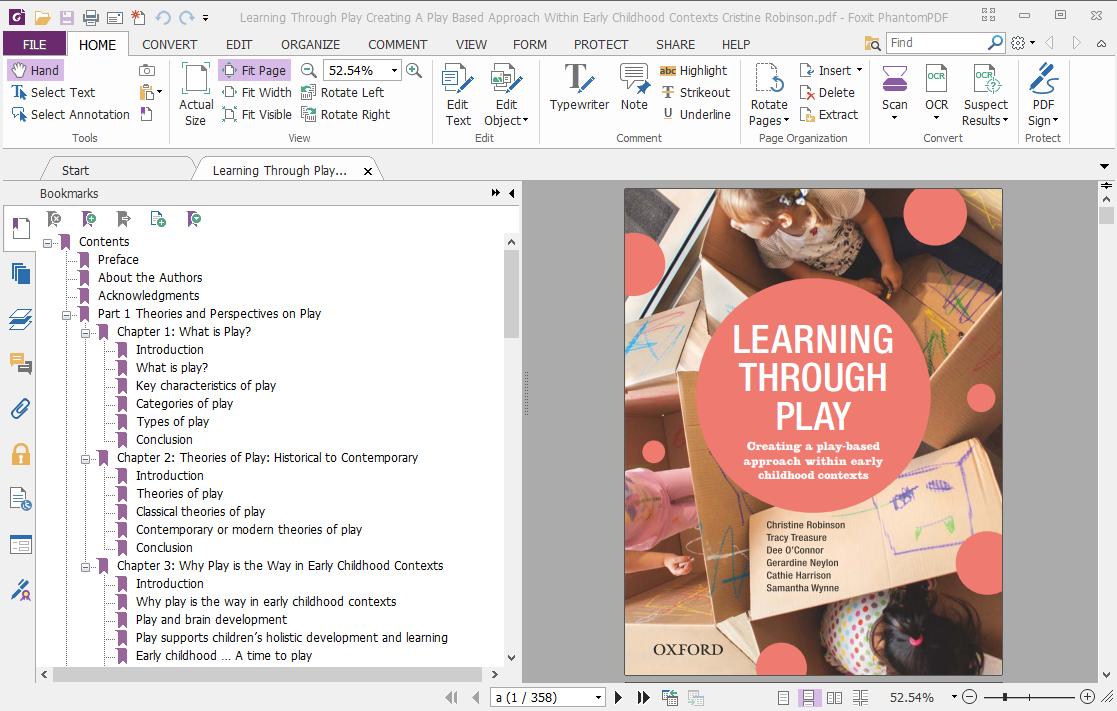Click the Snapshot camera icon
The width and height of the screenshot is (1117, 711).
tap(147, 70)
